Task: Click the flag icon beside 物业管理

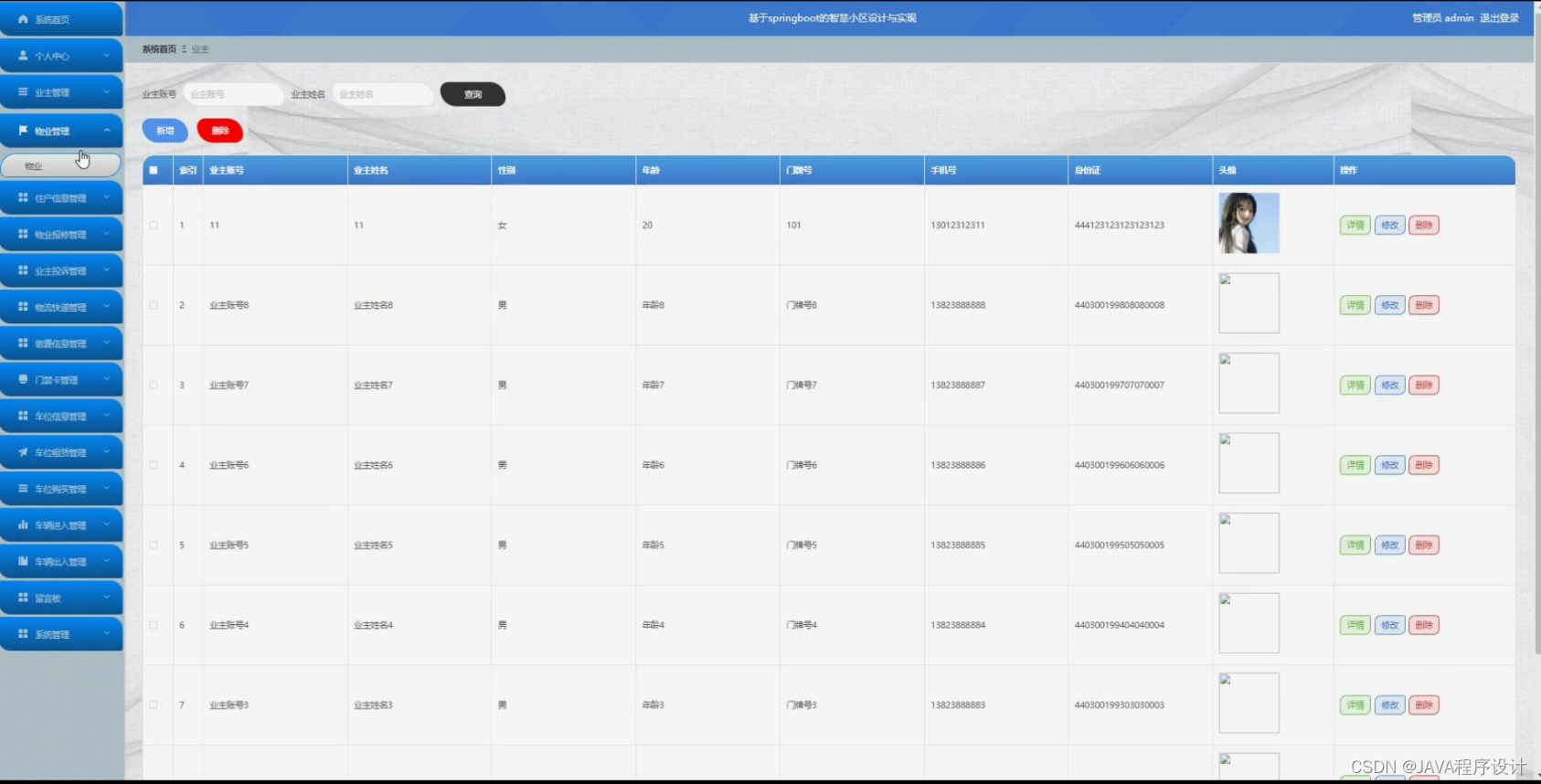Action: pos(23,131)
